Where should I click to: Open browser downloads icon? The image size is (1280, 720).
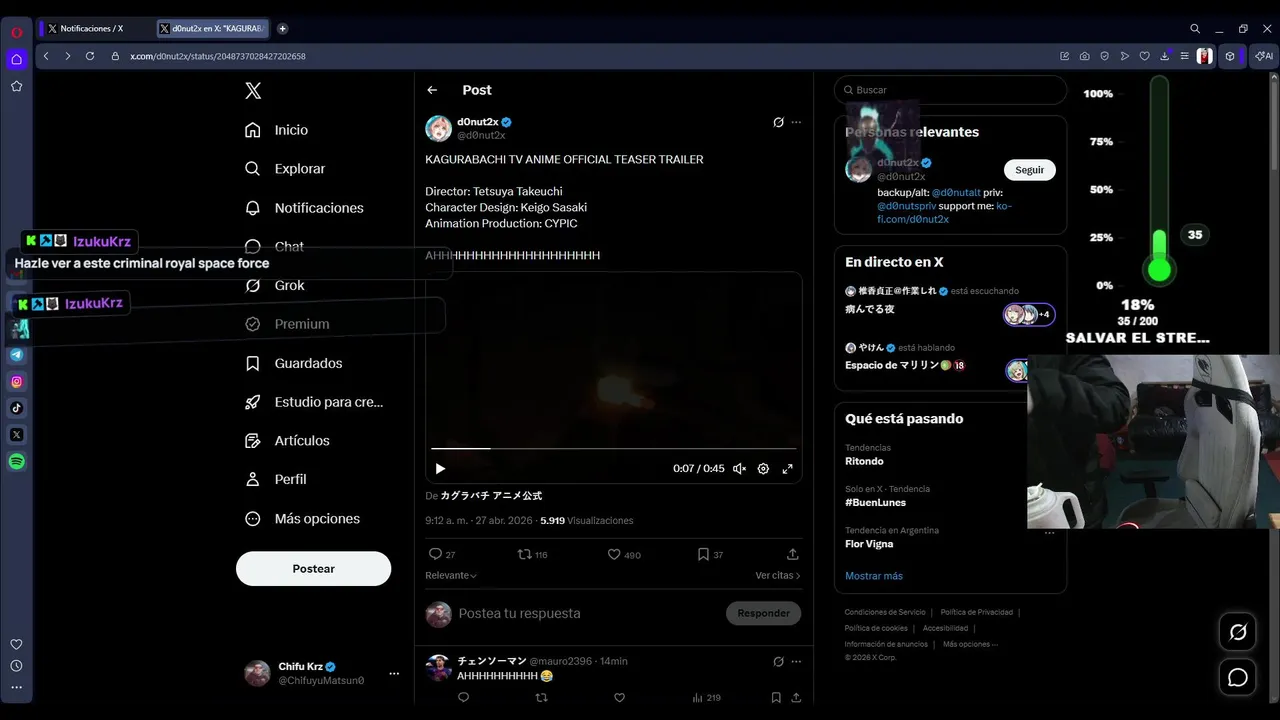pyautogui.click(x=1164, y=56)
